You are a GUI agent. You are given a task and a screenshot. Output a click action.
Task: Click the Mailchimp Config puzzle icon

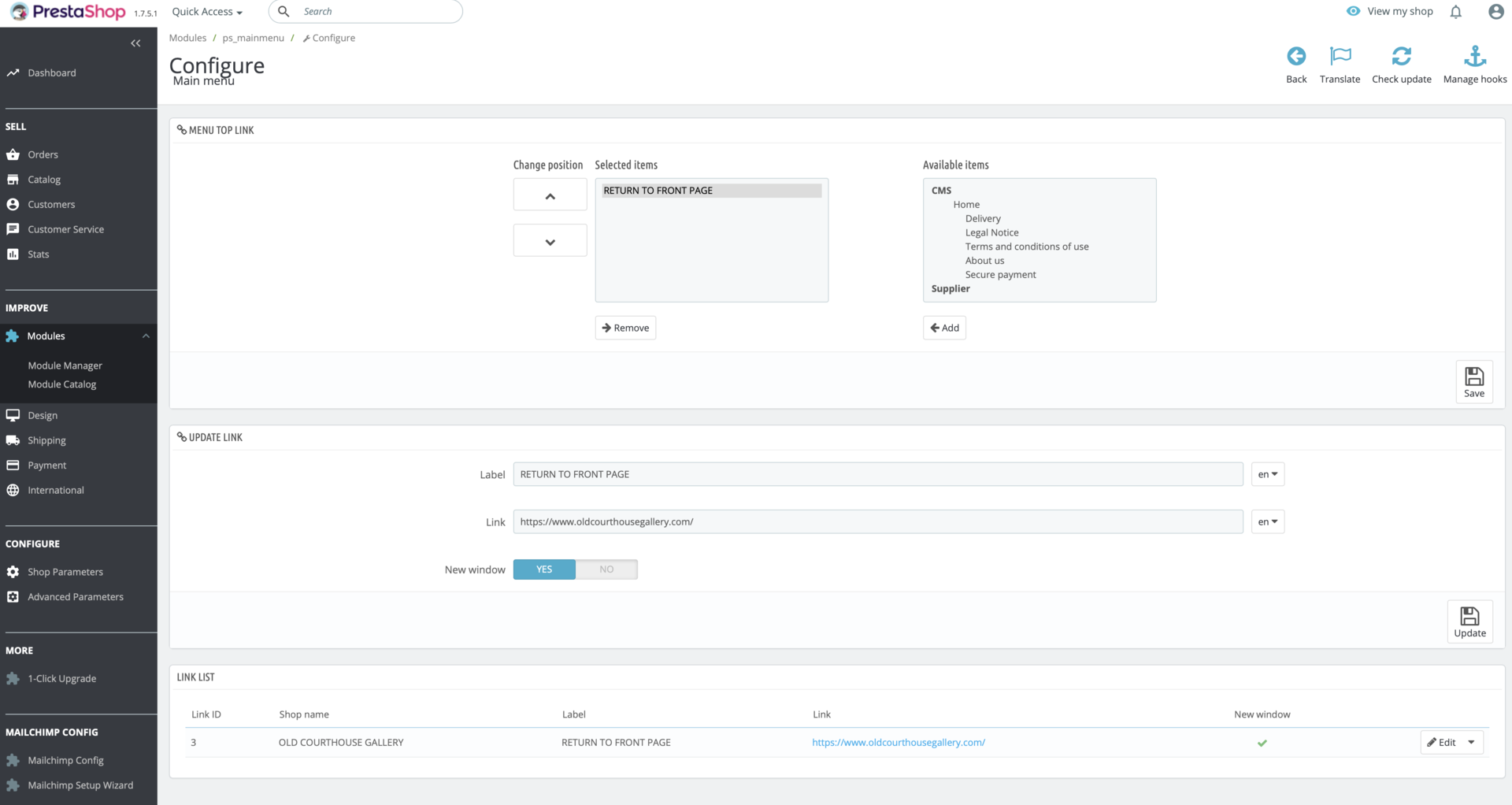(13, 760)
